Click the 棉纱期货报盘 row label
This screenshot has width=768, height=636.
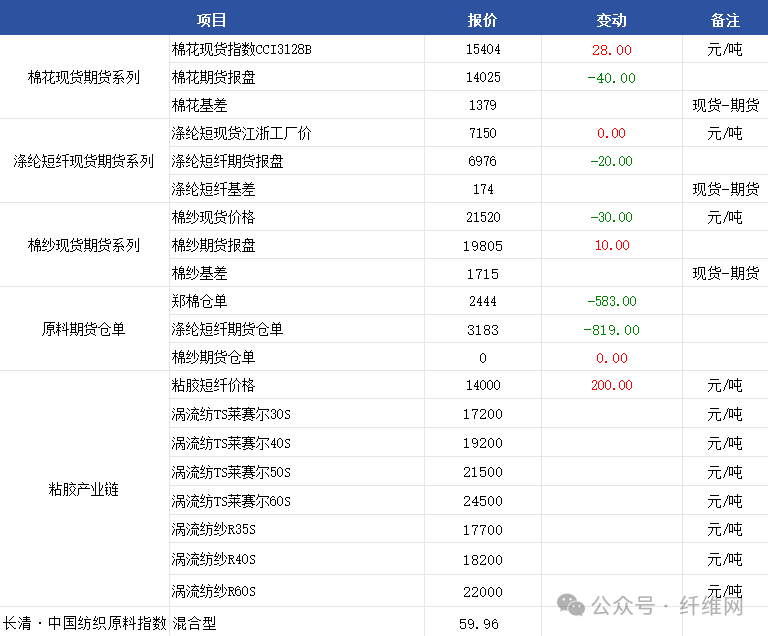click(x=214, y=245)
